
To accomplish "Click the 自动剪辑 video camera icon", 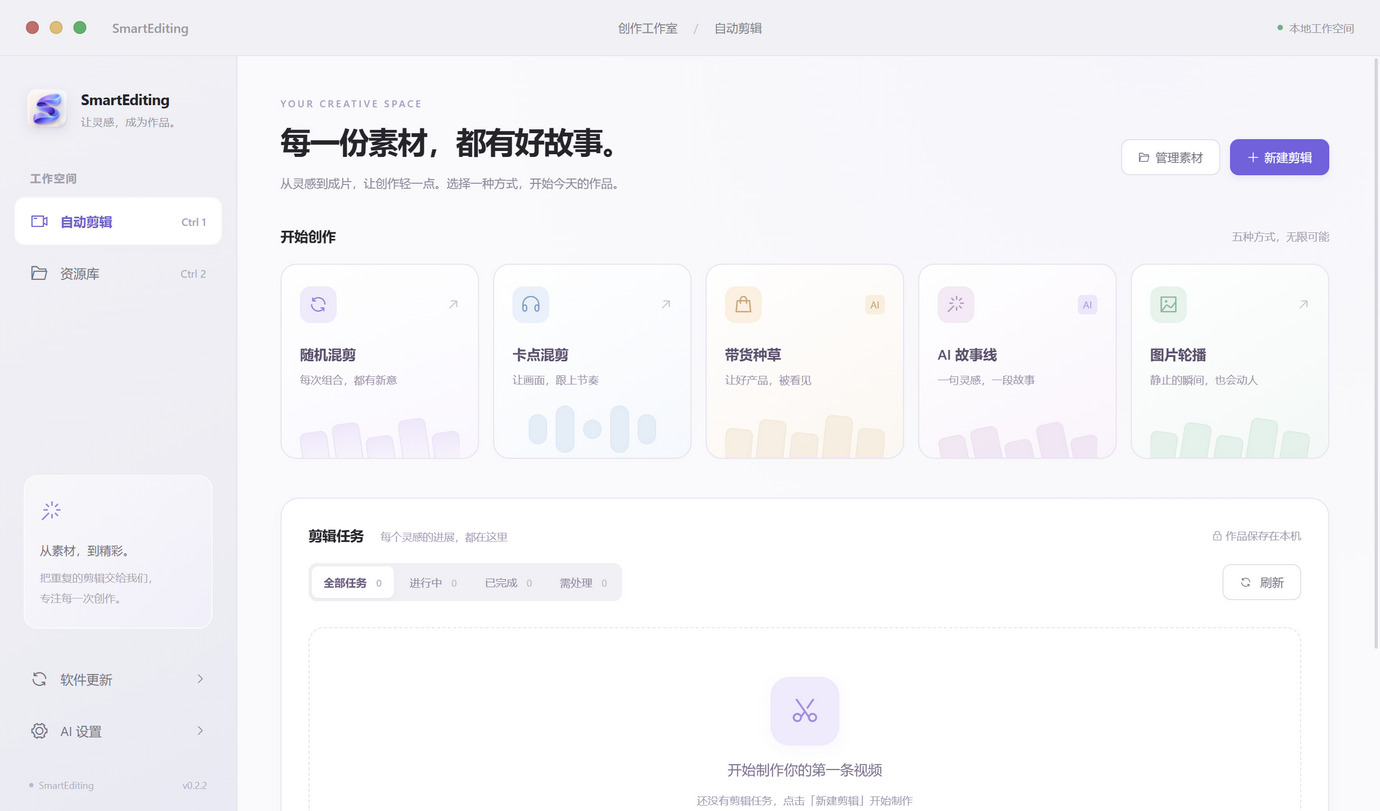I will 39,222.
